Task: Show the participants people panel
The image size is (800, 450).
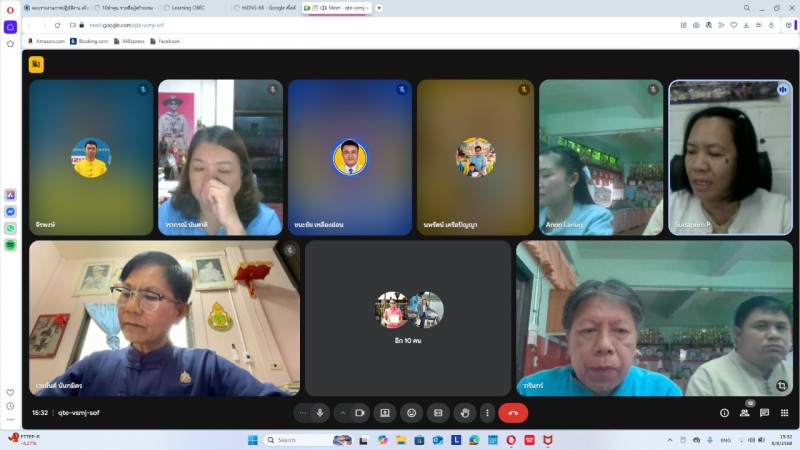Action: (x=744, y=413)
